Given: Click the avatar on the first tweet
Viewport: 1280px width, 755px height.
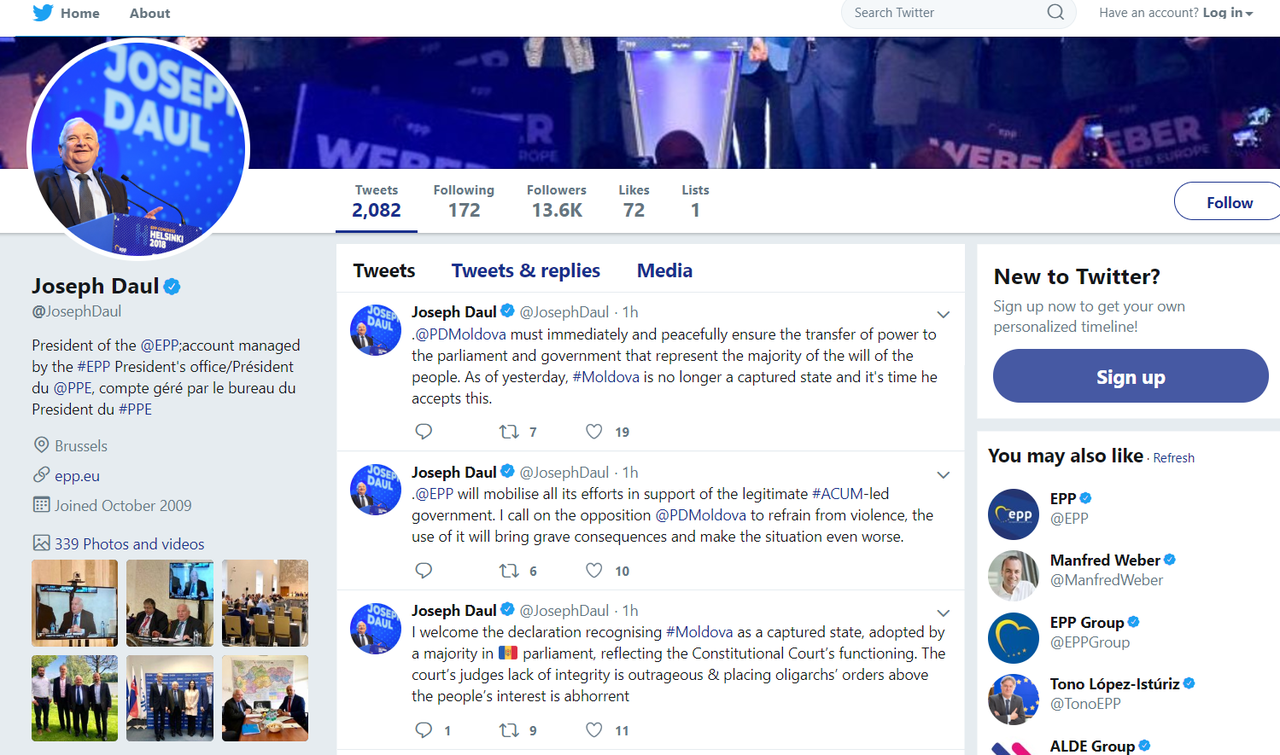Looking at the screenshot, I should [x=376, y=329].
